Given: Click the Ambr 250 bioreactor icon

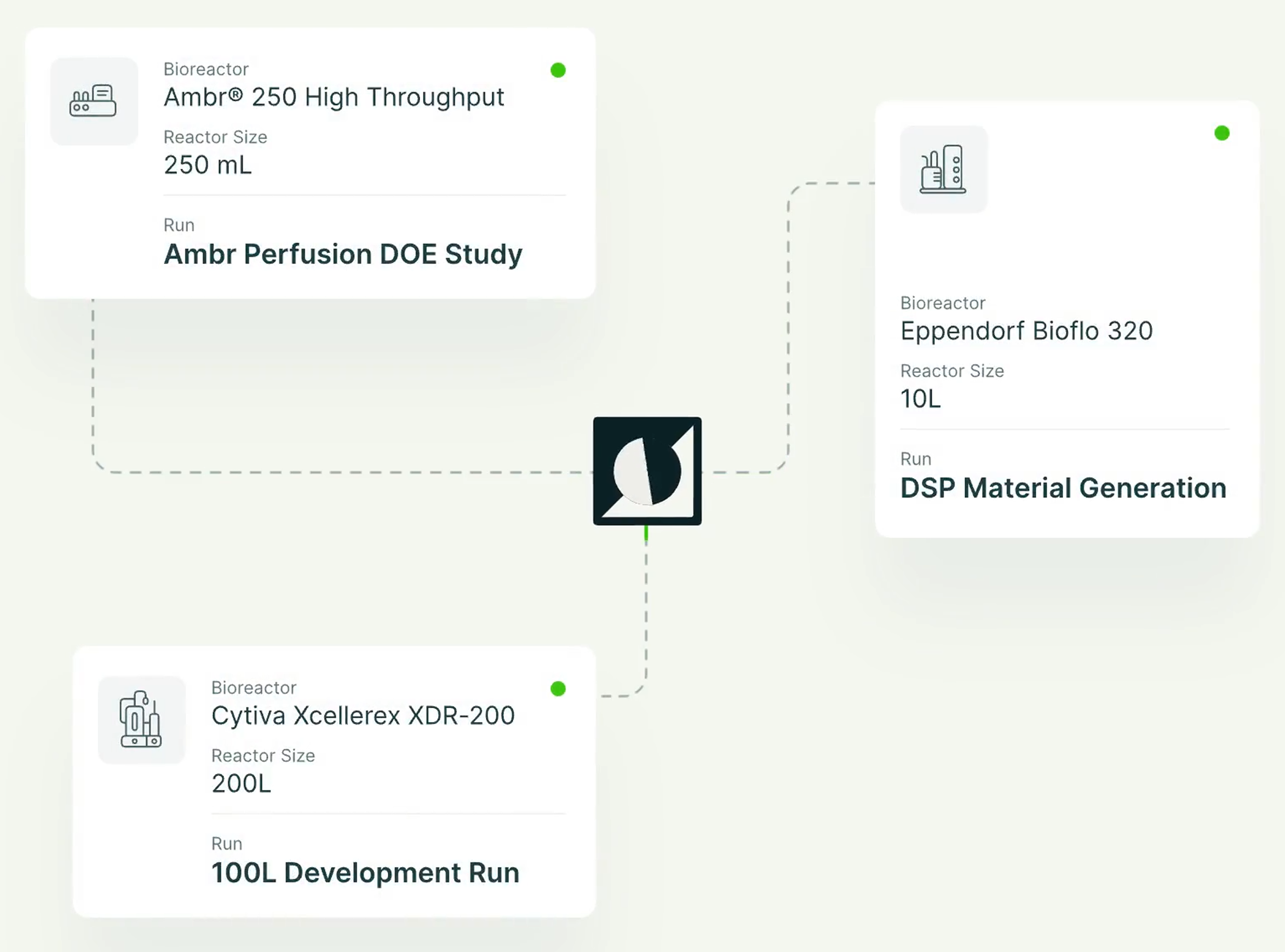Looking at the screenshot, I should 93,101.
